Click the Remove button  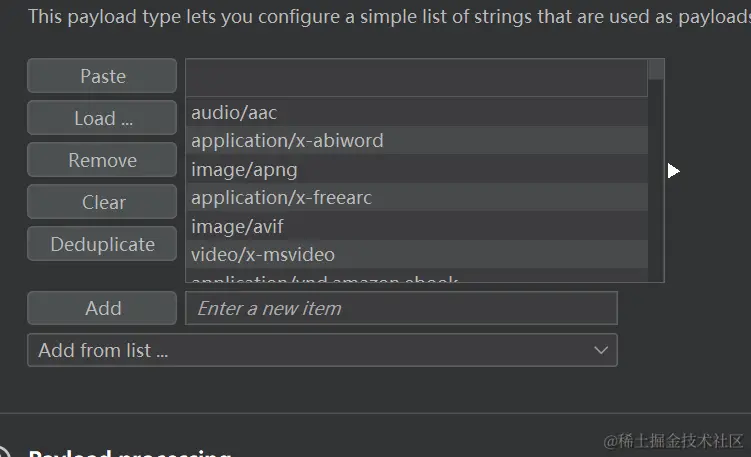pyautogui.click(x=102, y=160)
